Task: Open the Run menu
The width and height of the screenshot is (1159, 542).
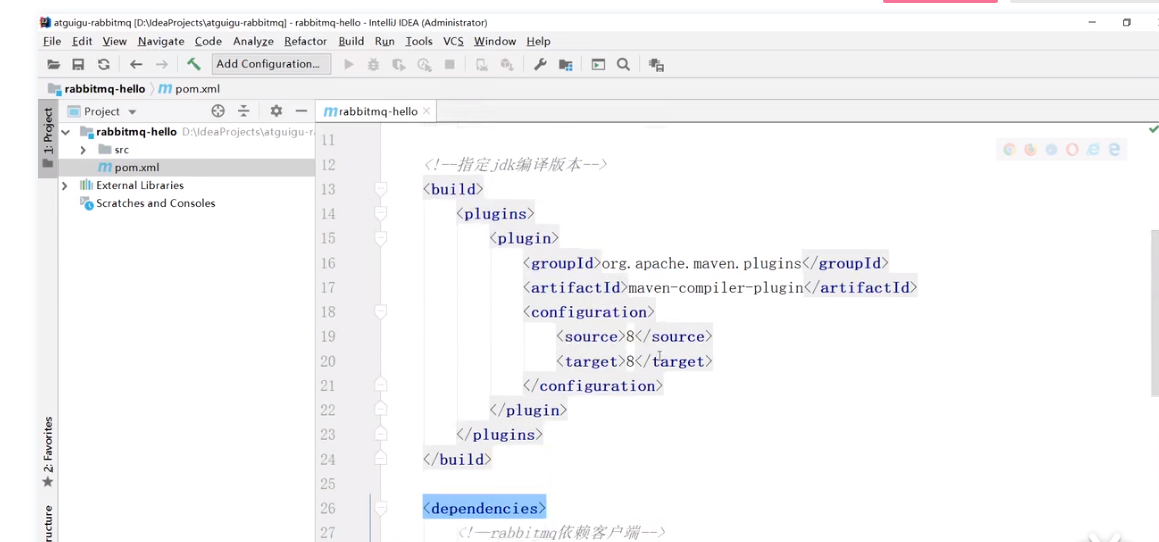Action: click(384, 41)
